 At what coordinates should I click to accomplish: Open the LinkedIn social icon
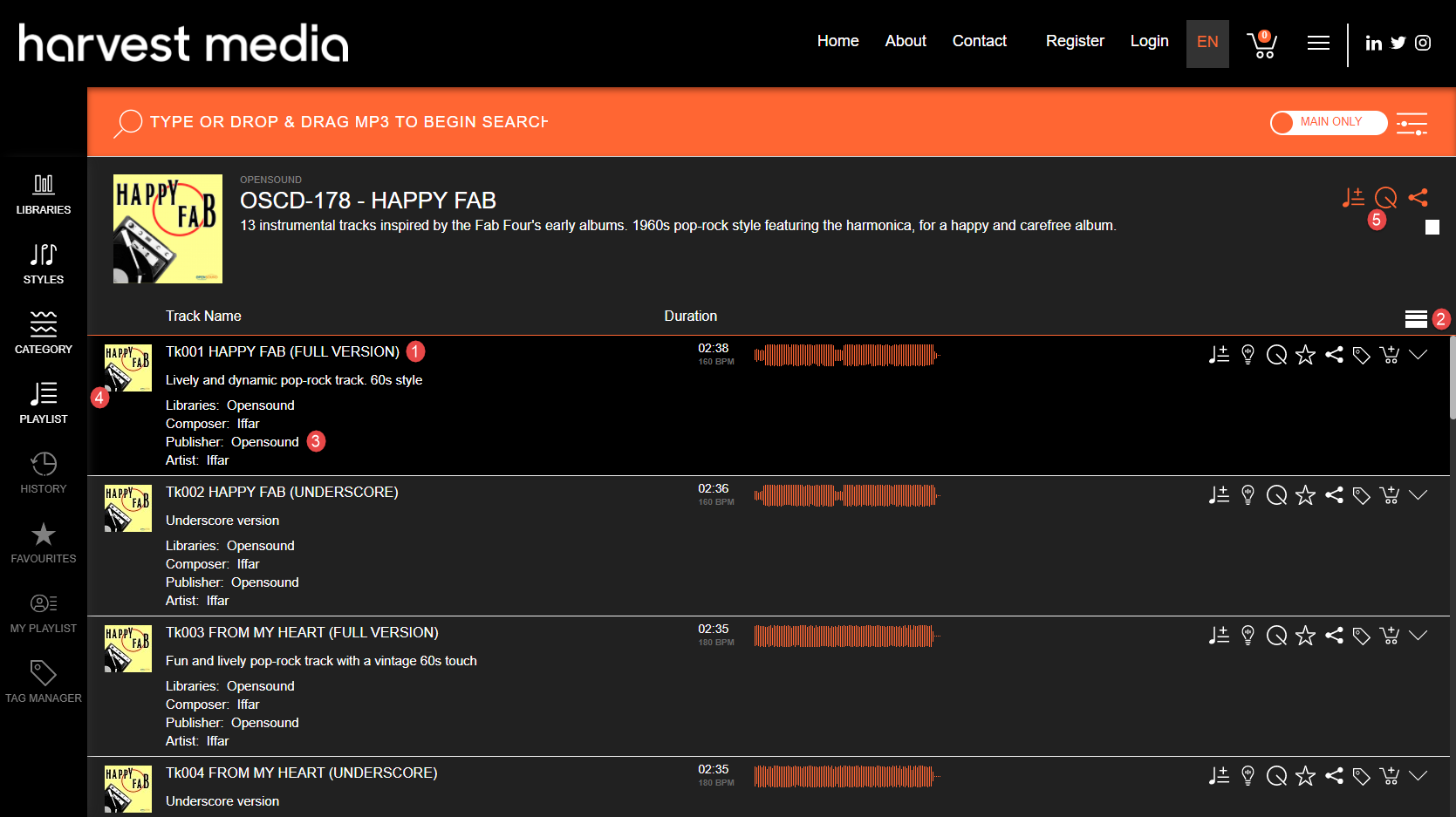pyautogui.click(x=1373, y=43)
